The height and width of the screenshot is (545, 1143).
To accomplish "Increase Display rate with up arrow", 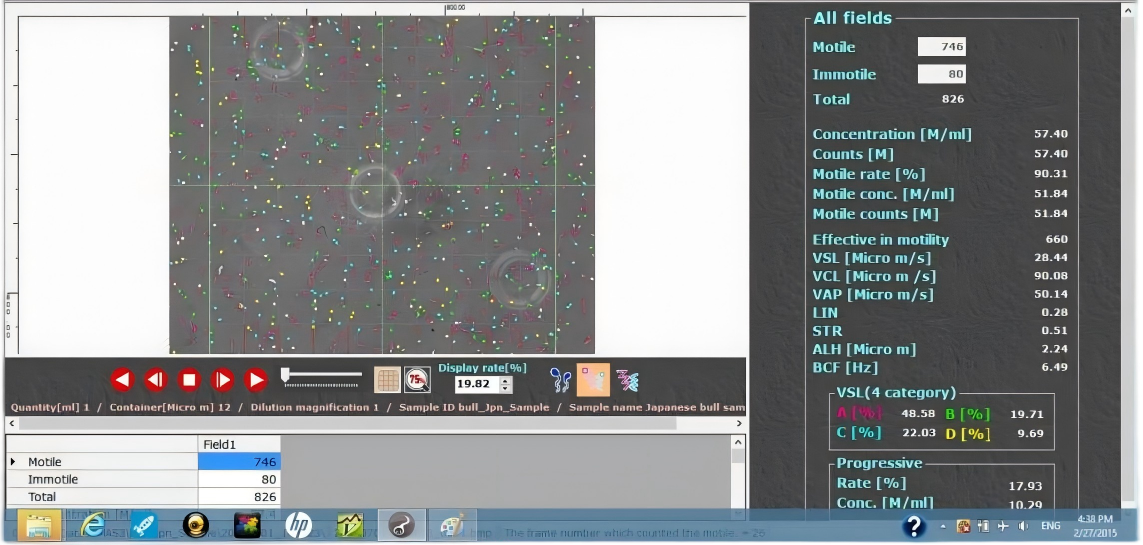I will (x=506, y=380).
